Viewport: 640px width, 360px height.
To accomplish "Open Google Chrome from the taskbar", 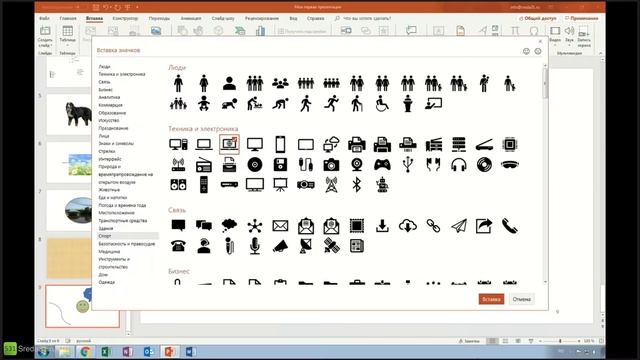I will coord(85,351).
